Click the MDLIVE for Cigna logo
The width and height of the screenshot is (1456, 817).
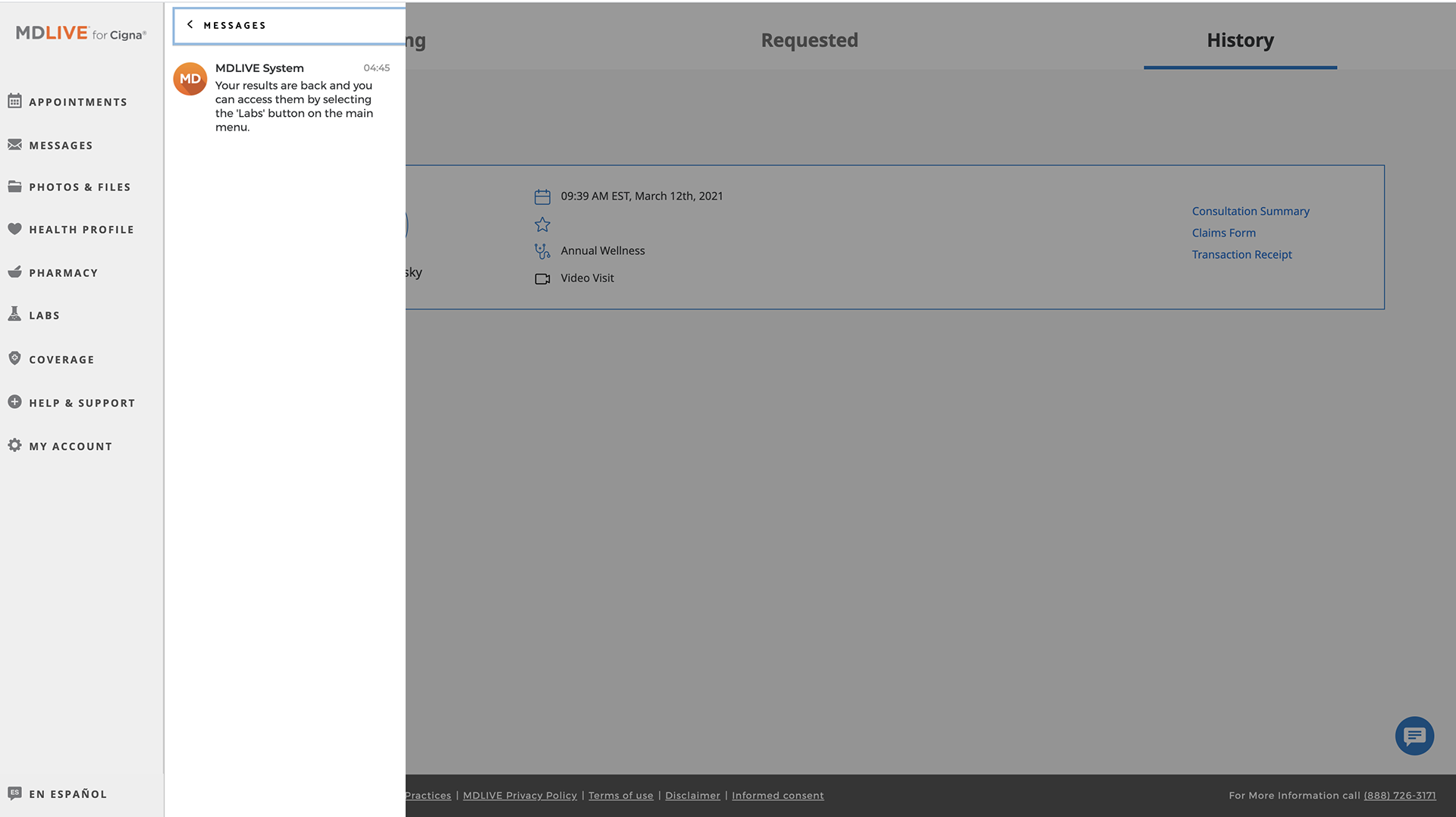point(81,33)
